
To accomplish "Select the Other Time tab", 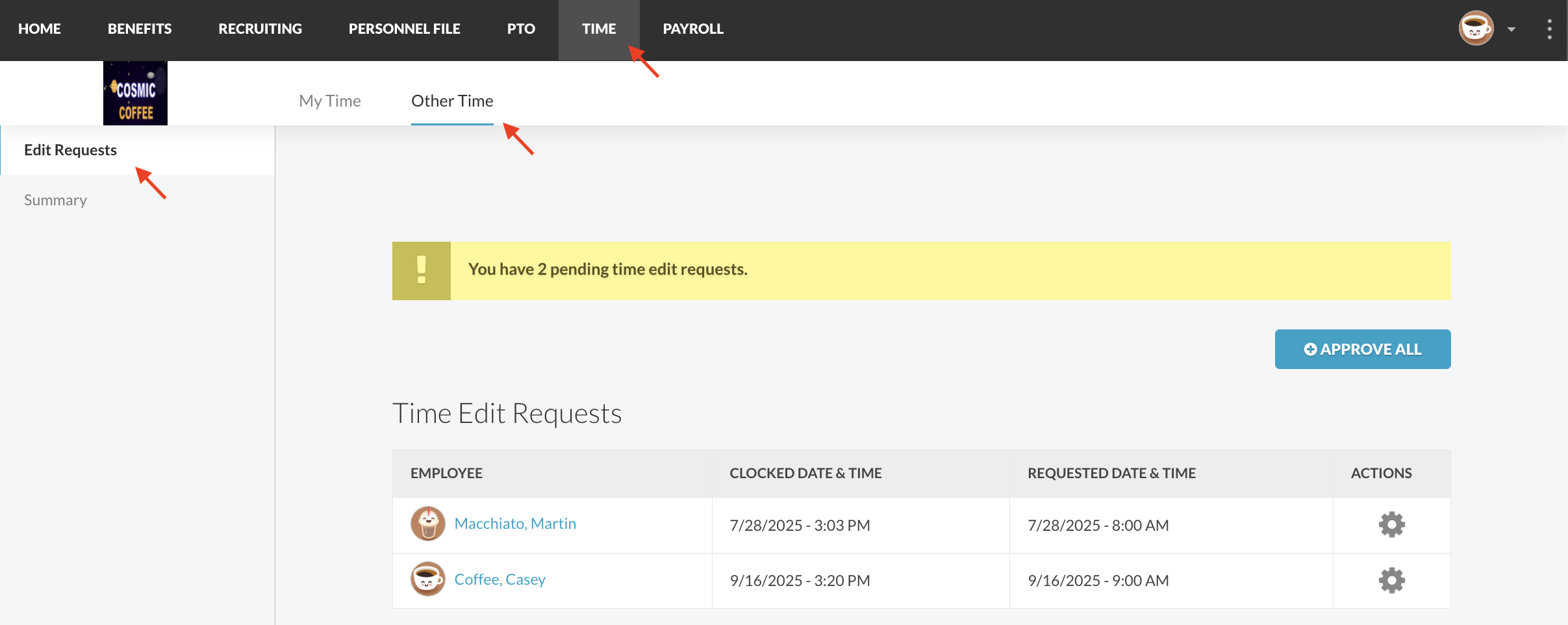I will (x=452, y=101).
